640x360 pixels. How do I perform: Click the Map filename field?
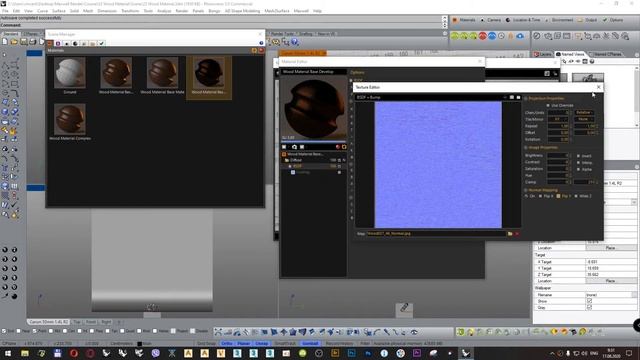436,234
